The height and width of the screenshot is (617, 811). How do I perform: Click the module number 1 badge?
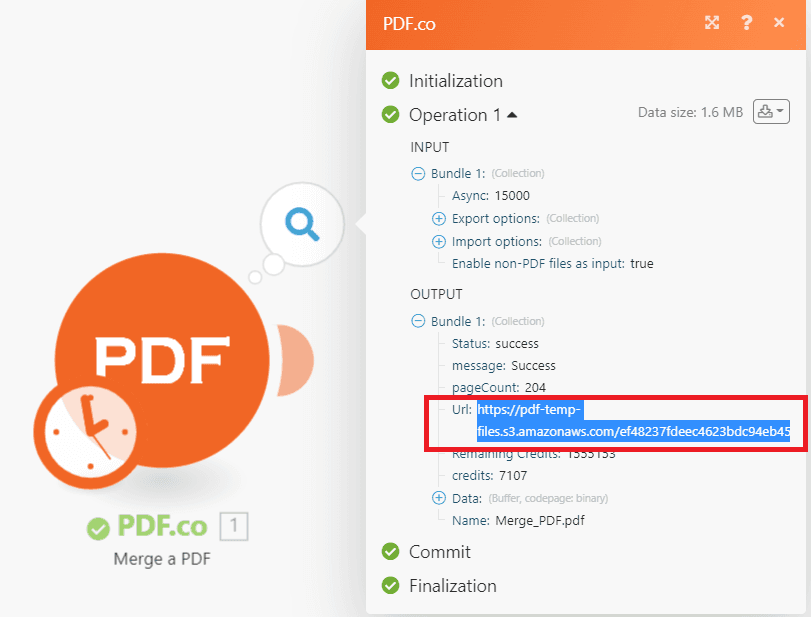point(233,526)
